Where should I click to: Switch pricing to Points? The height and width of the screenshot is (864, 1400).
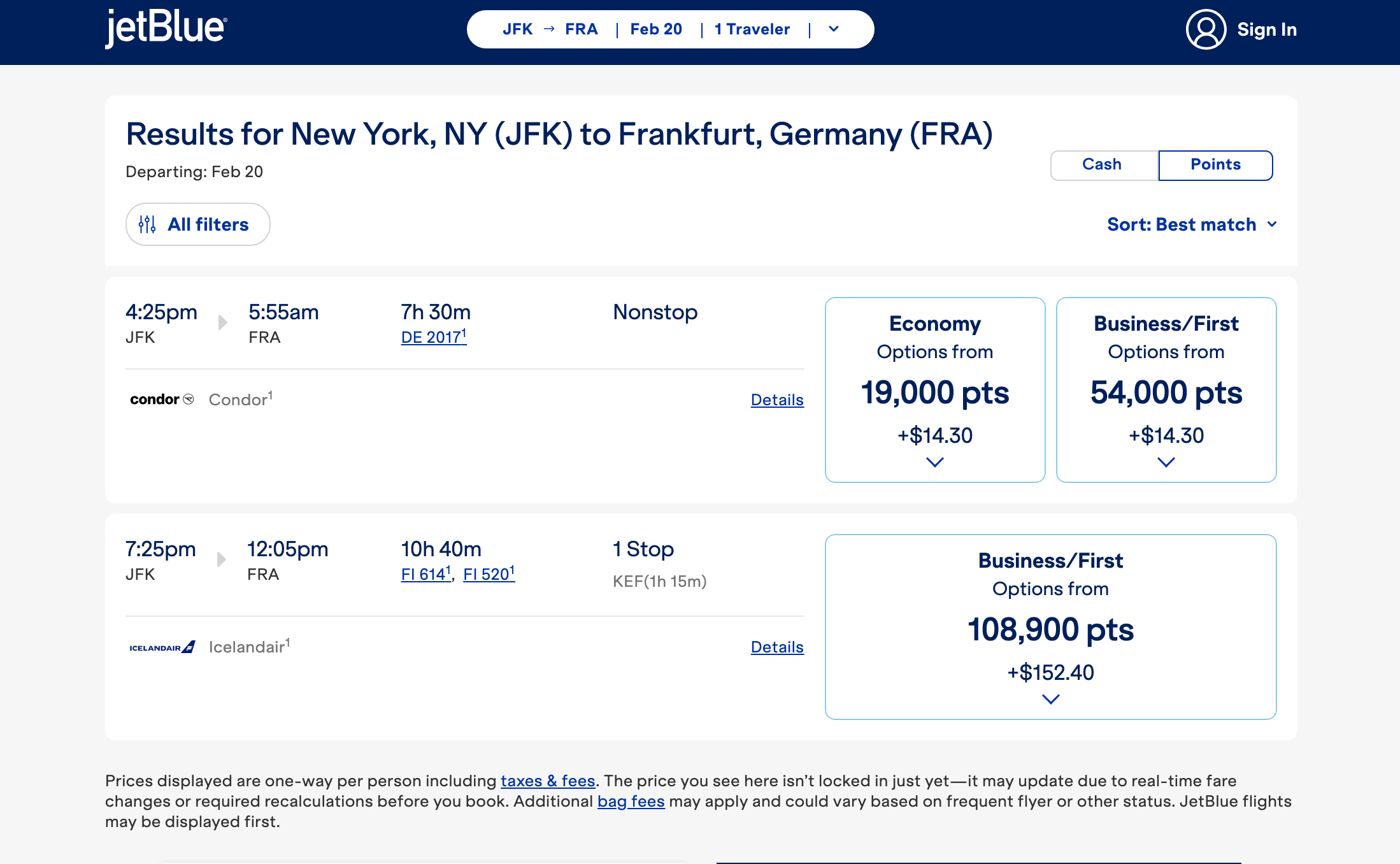click(x=1215, y=164)
